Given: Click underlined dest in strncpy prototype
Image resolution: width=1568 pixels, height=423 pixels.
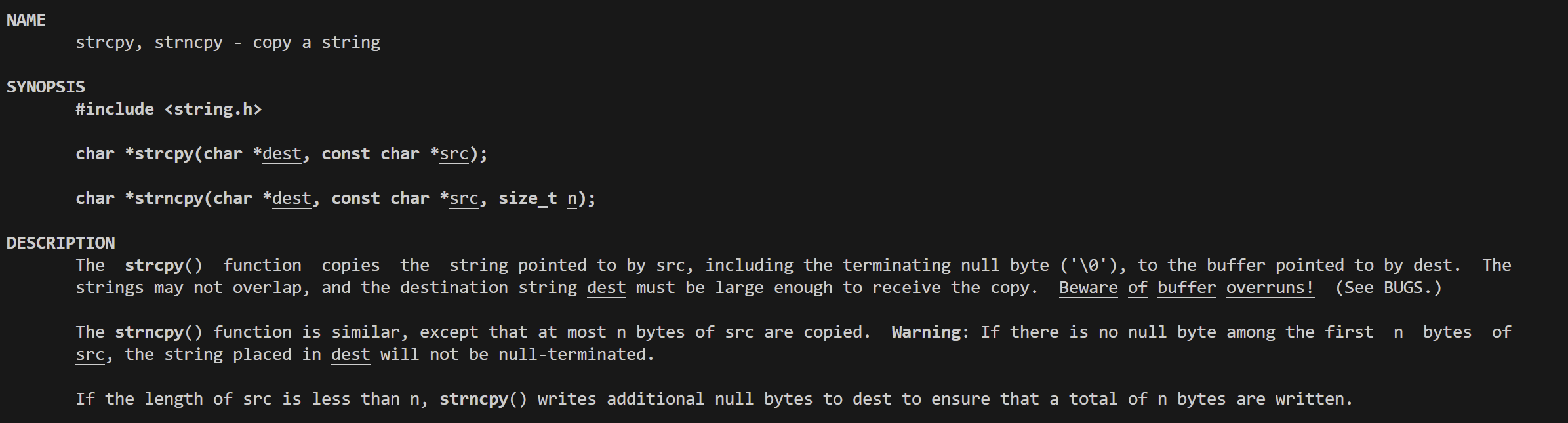Looking at the screenshot, I should (x=292, y=199).
